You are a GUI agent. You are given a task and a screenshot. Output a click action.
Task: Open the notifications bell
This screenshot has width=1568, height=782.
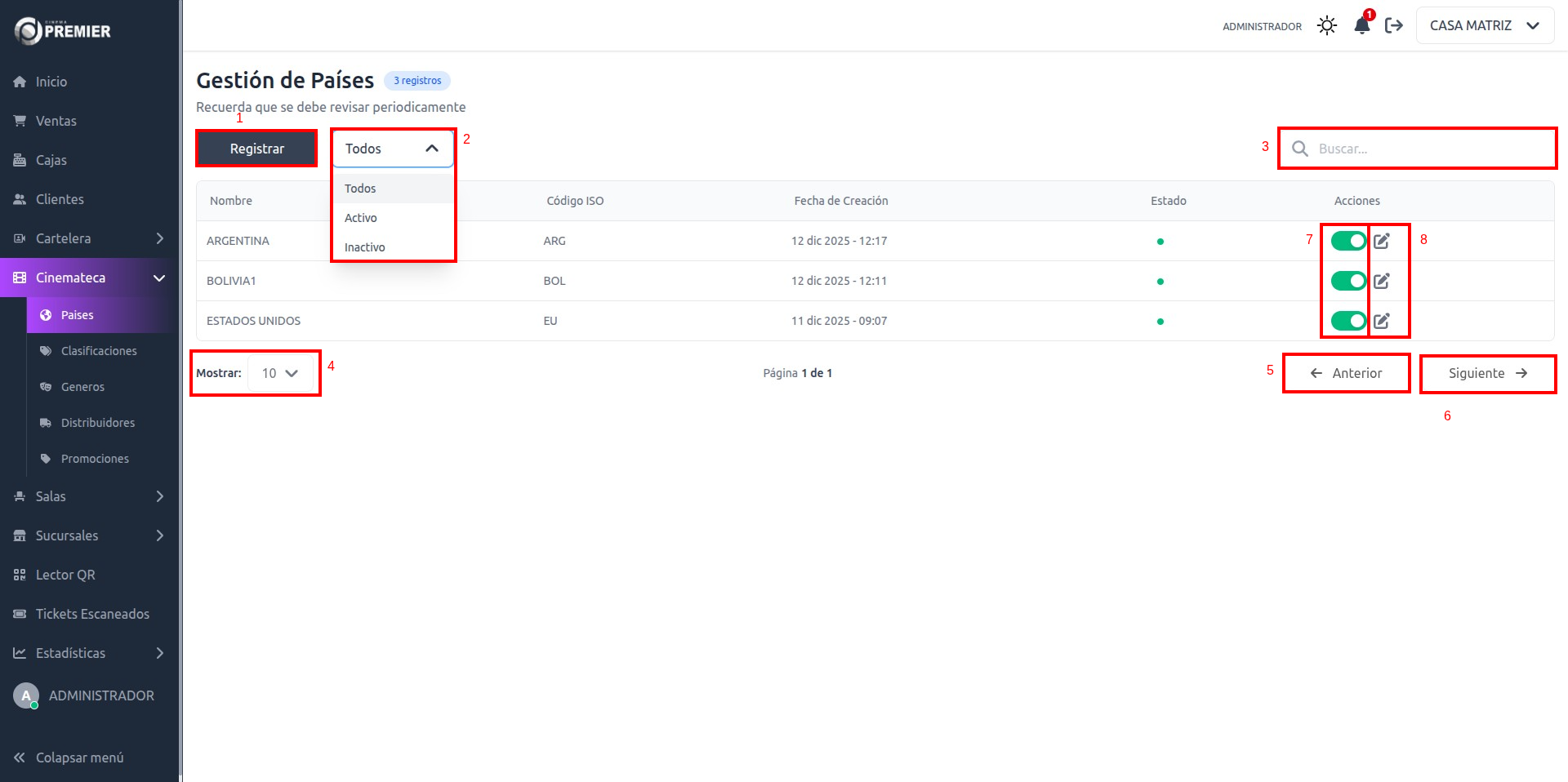1361,25
